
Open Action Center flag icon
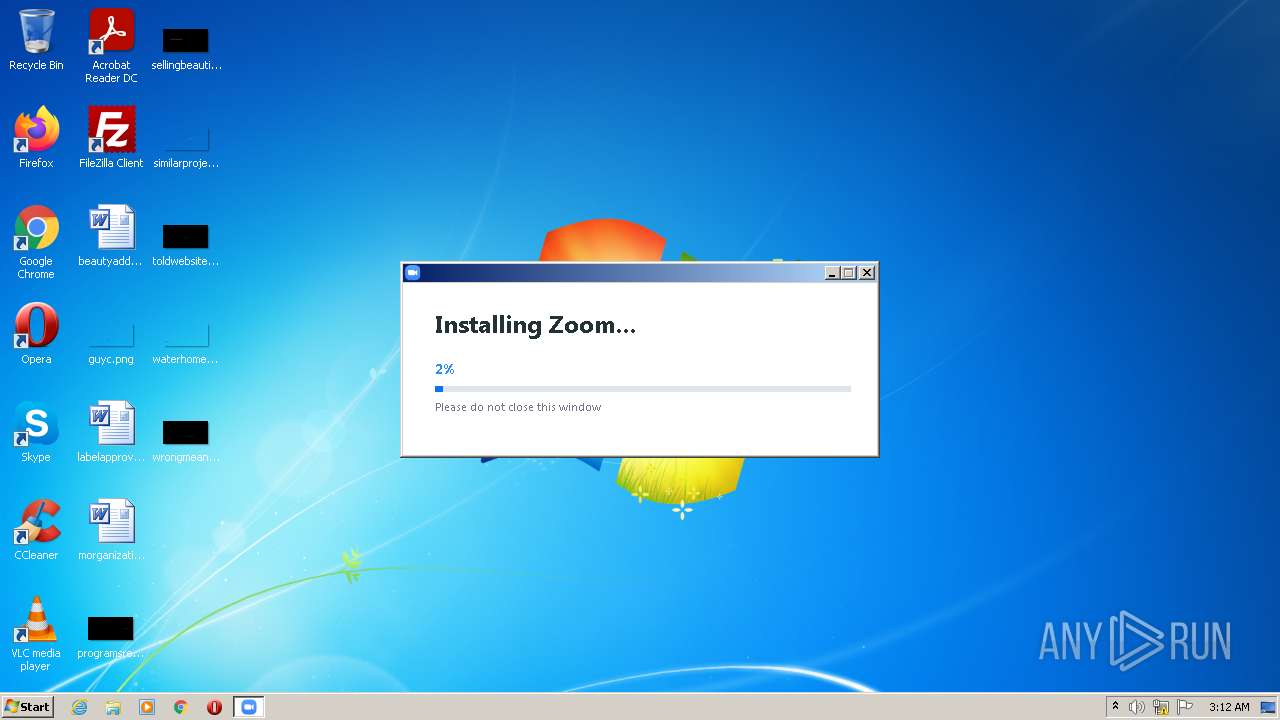coord(1185,707)
